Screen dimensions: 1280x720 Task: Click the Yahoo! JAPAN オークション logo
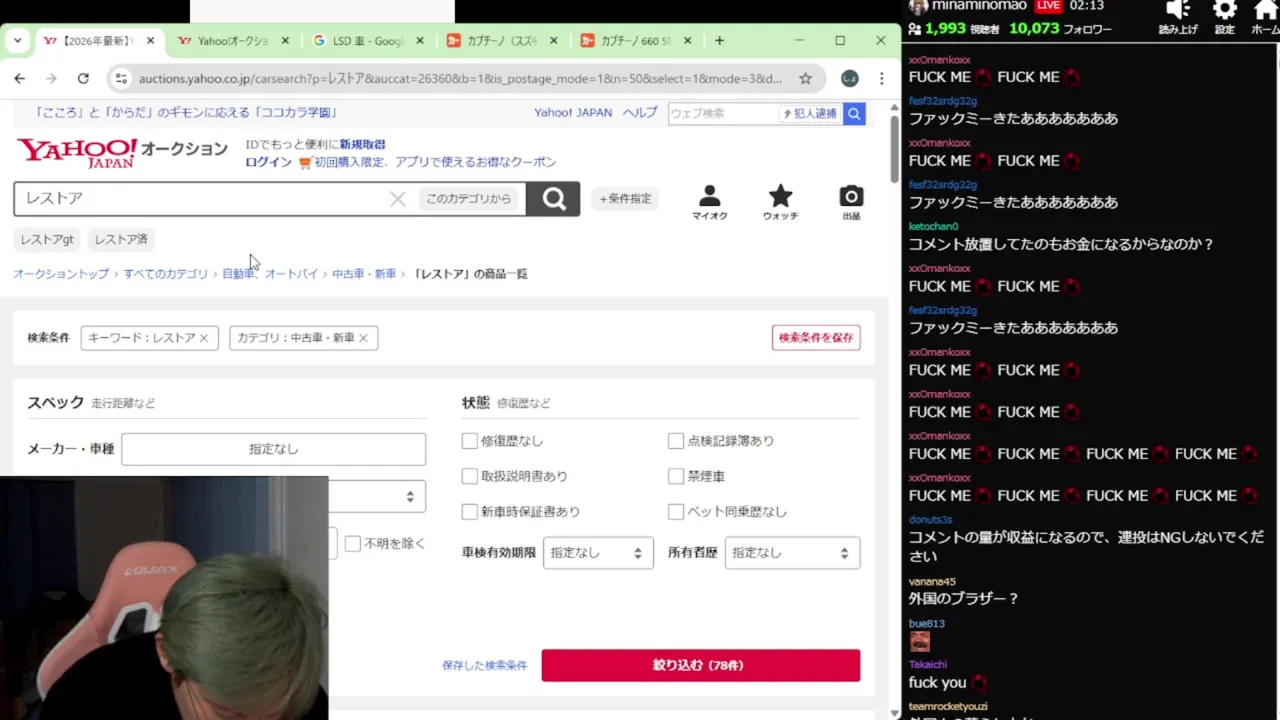122,152
